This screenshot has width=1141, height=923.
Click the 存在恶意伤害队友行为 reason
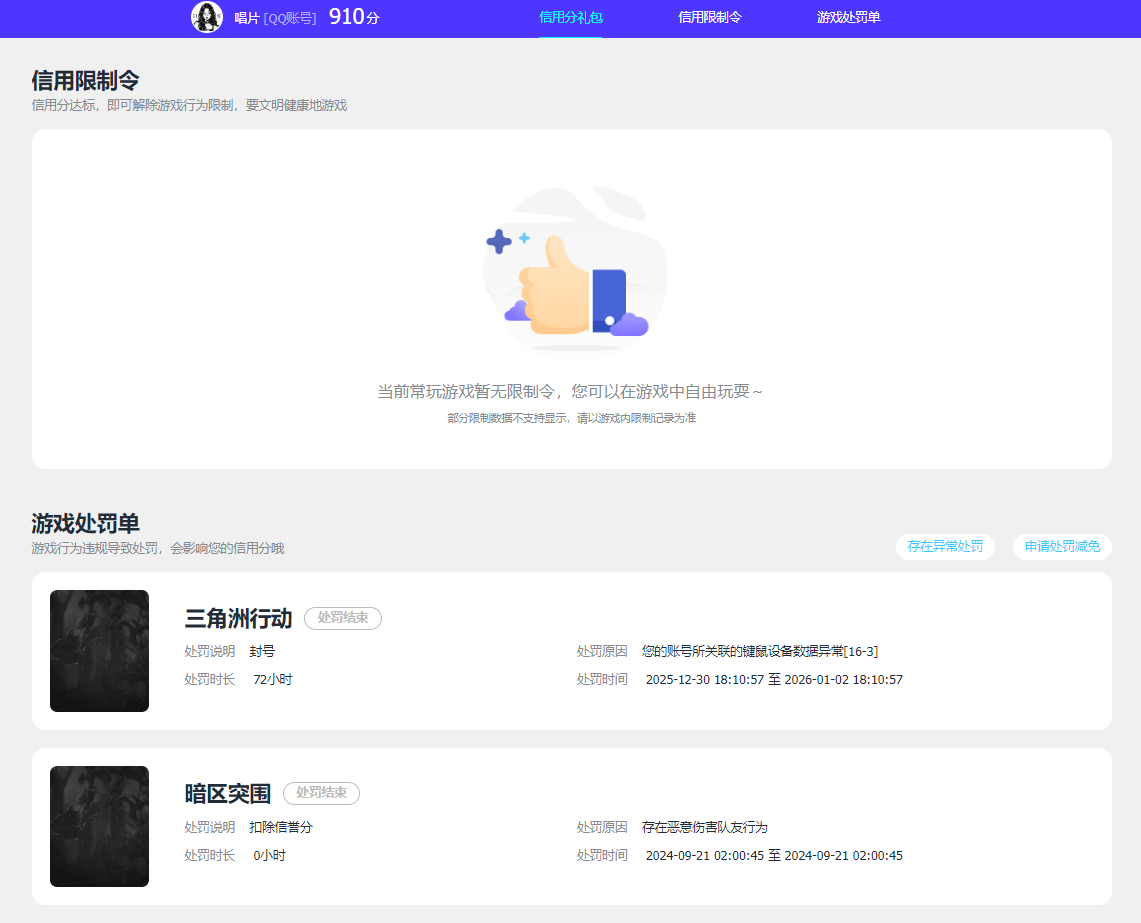pyautogui.click(x=704, y=828)
